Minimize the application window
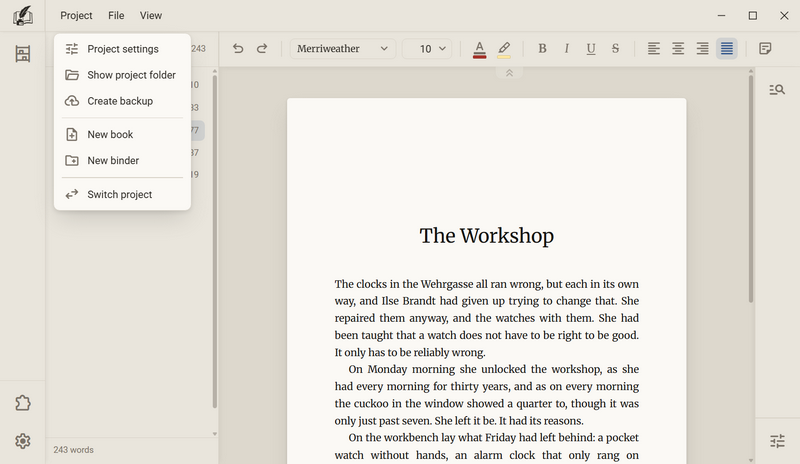 (721, 15)
